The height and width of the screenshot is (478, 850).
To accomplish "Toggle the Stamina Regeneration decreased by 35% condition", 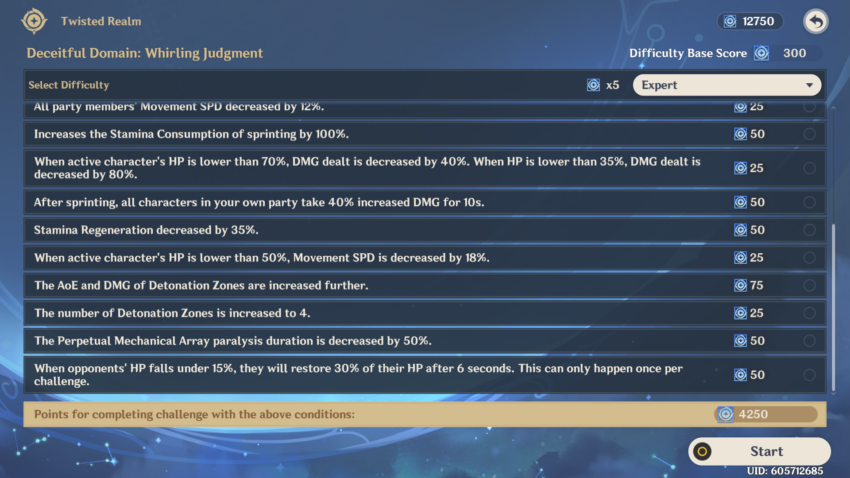I will (x=808, y=230).
